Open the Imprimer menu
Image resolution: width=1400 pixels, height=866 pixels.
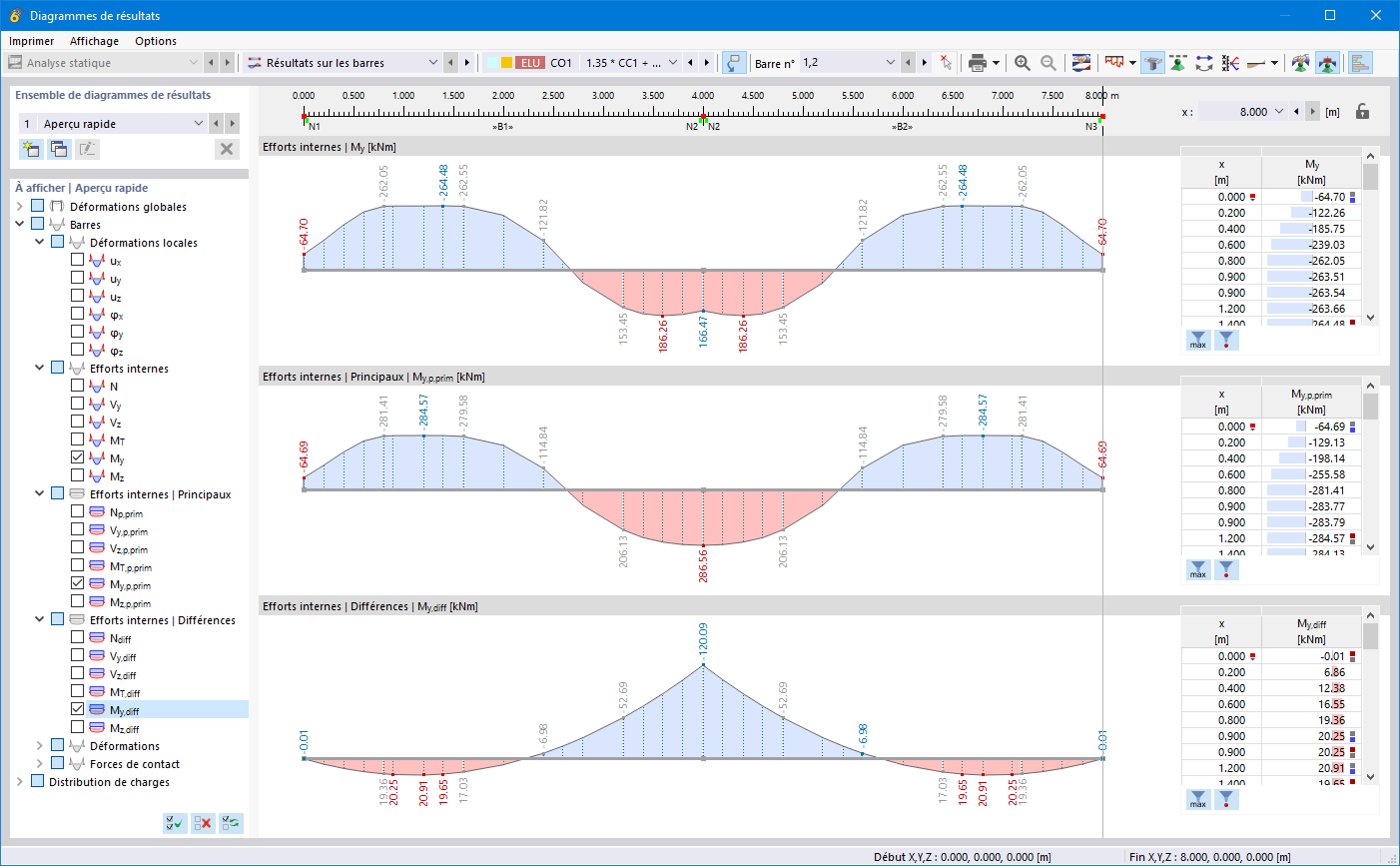click(x=32, y=41)
